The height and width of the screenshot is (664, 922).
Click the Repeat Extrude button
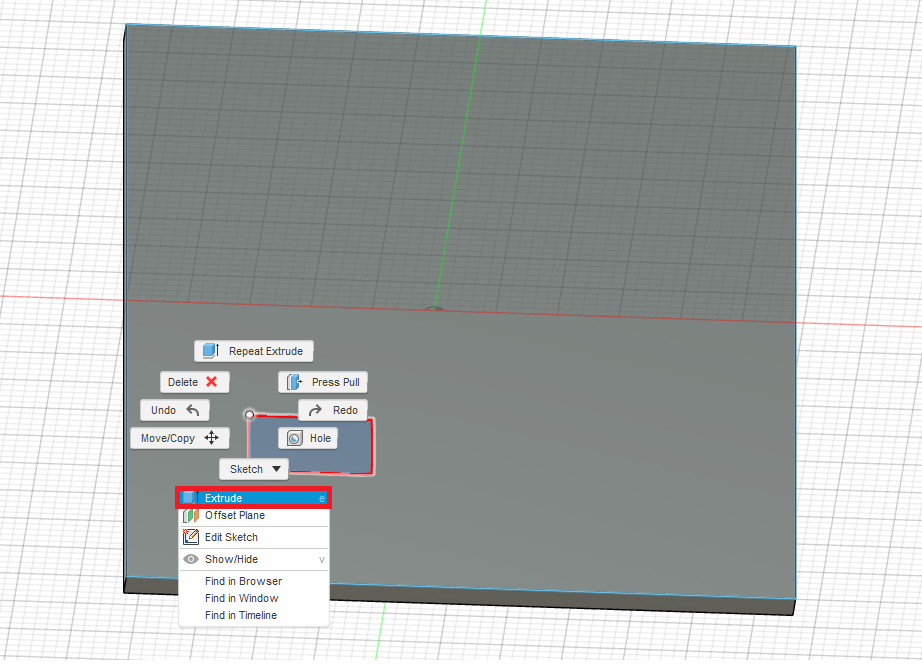pos(253,350)
